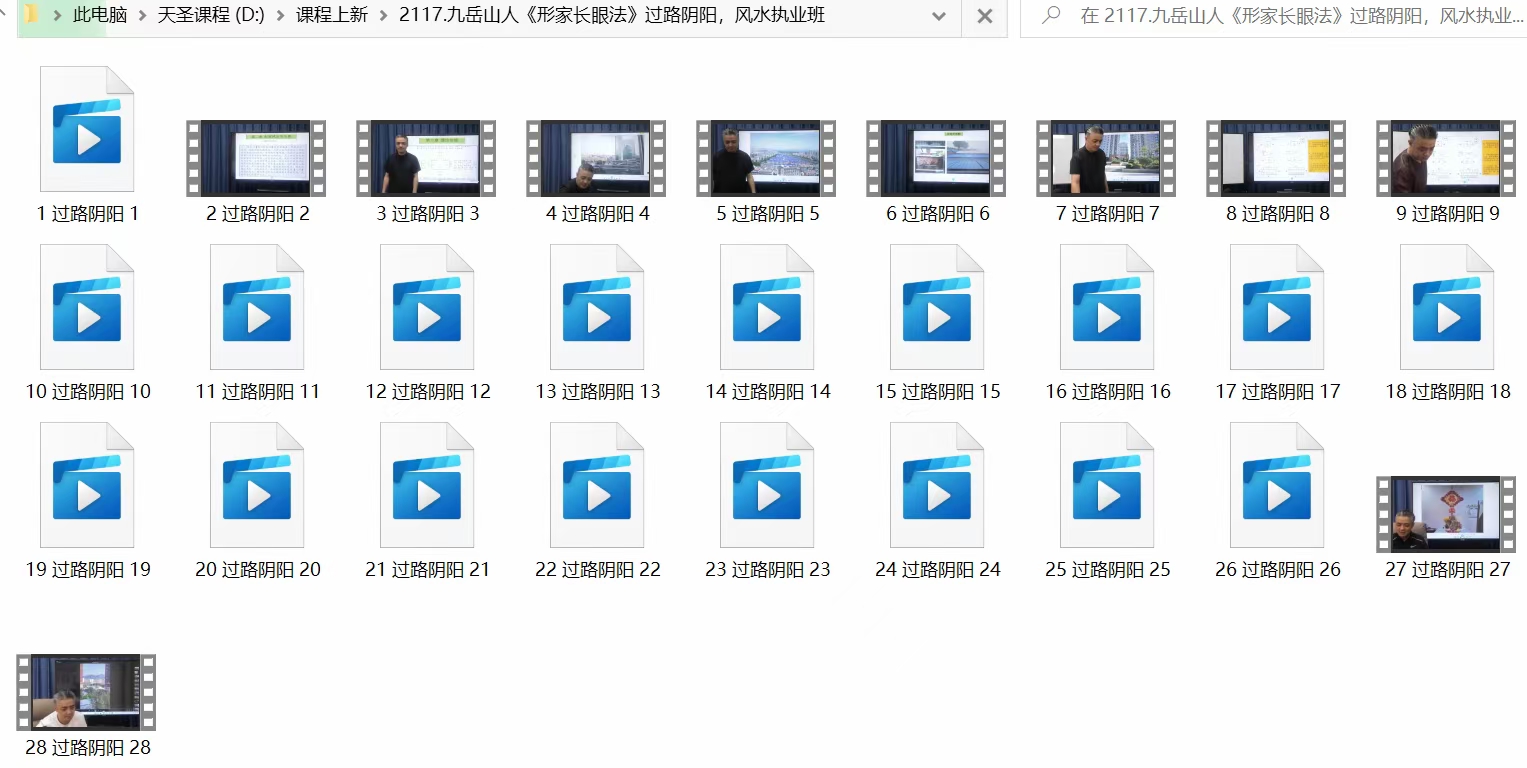Select video file icon 21 过路阴阳 21
The height and width of the screenshot is (768, 1527).
427,485
